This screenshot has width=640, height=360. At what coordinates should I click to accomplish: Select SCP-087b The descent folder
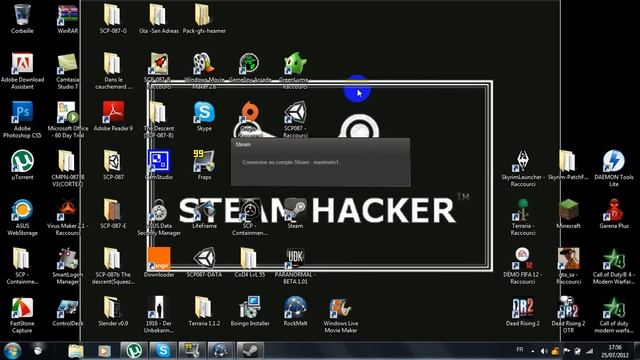click(113, 266)
